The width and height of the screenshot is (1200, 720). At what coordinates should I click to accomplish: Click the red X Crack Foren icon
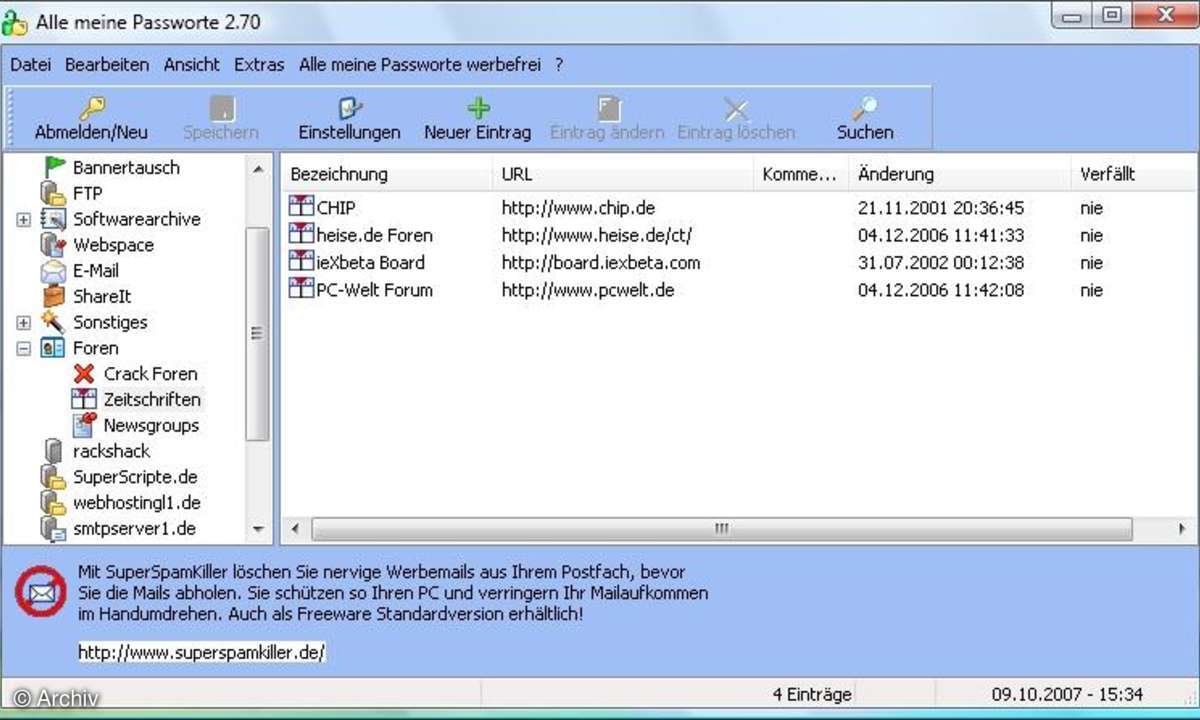click(84, 374)
